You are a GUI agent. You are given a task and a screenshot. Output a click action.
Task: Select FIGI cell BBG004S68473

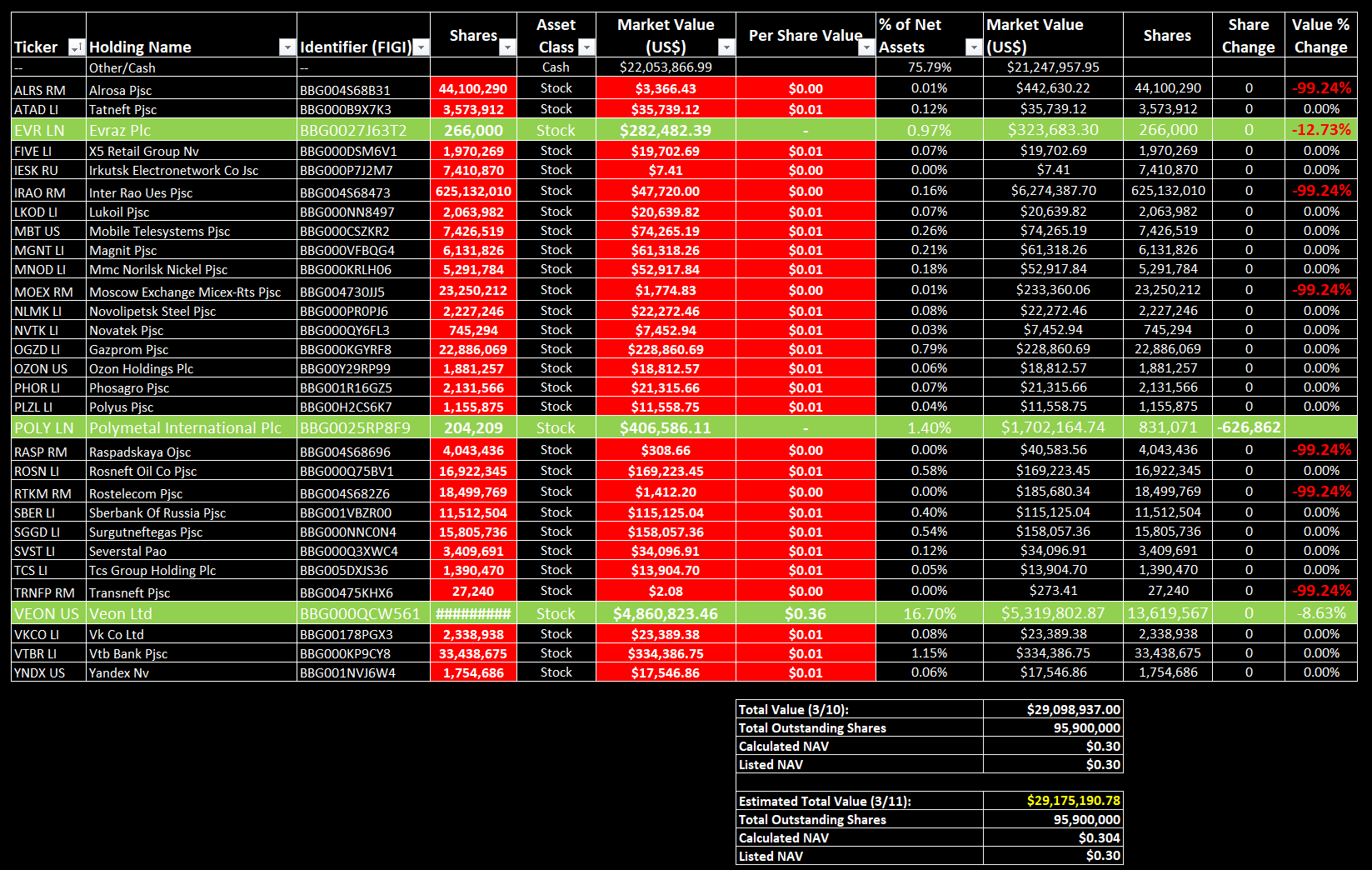pos(363,192)
